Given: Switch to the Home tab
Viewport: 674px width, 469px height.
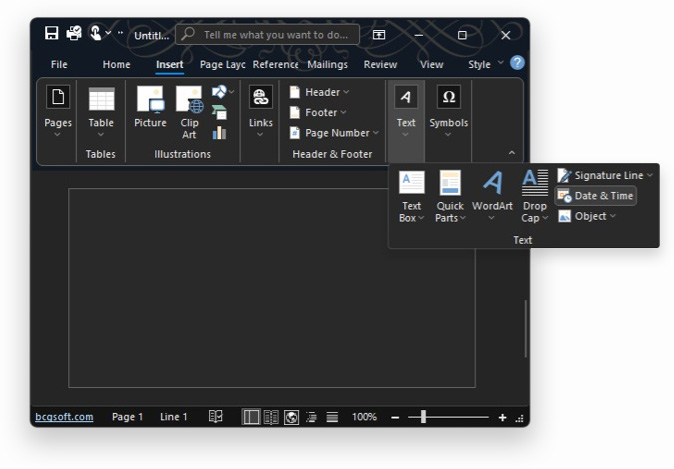Looking at the screenshot, I should (x=116, y=64).
